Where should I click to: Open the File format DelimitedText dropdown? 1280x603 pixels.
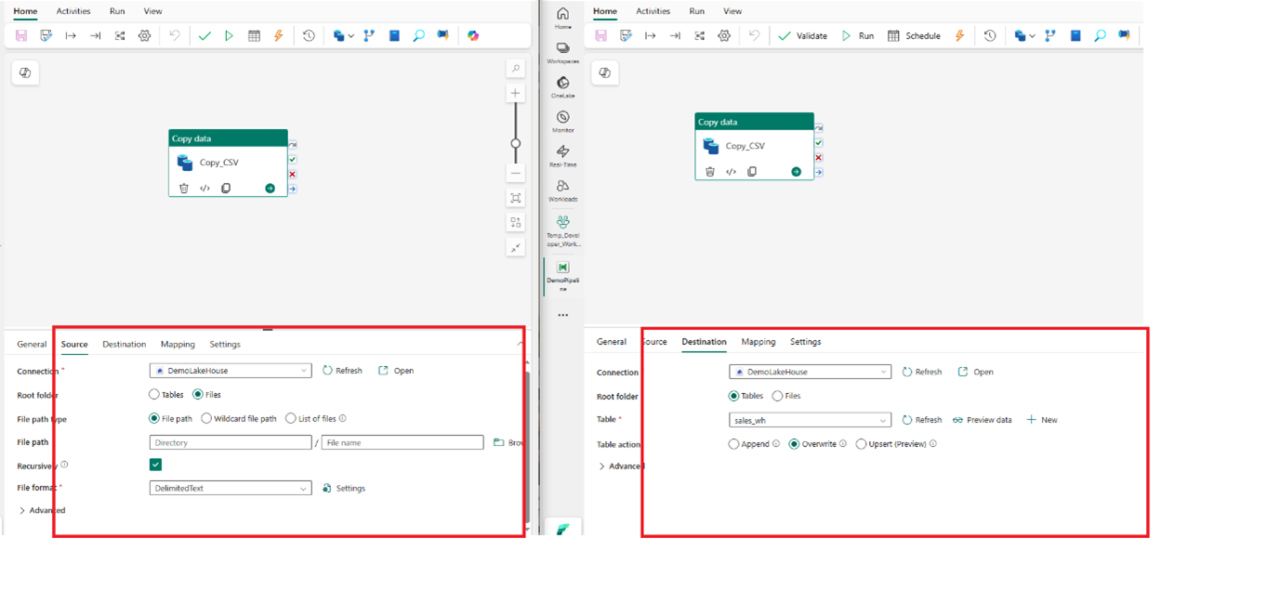[230, 489]
